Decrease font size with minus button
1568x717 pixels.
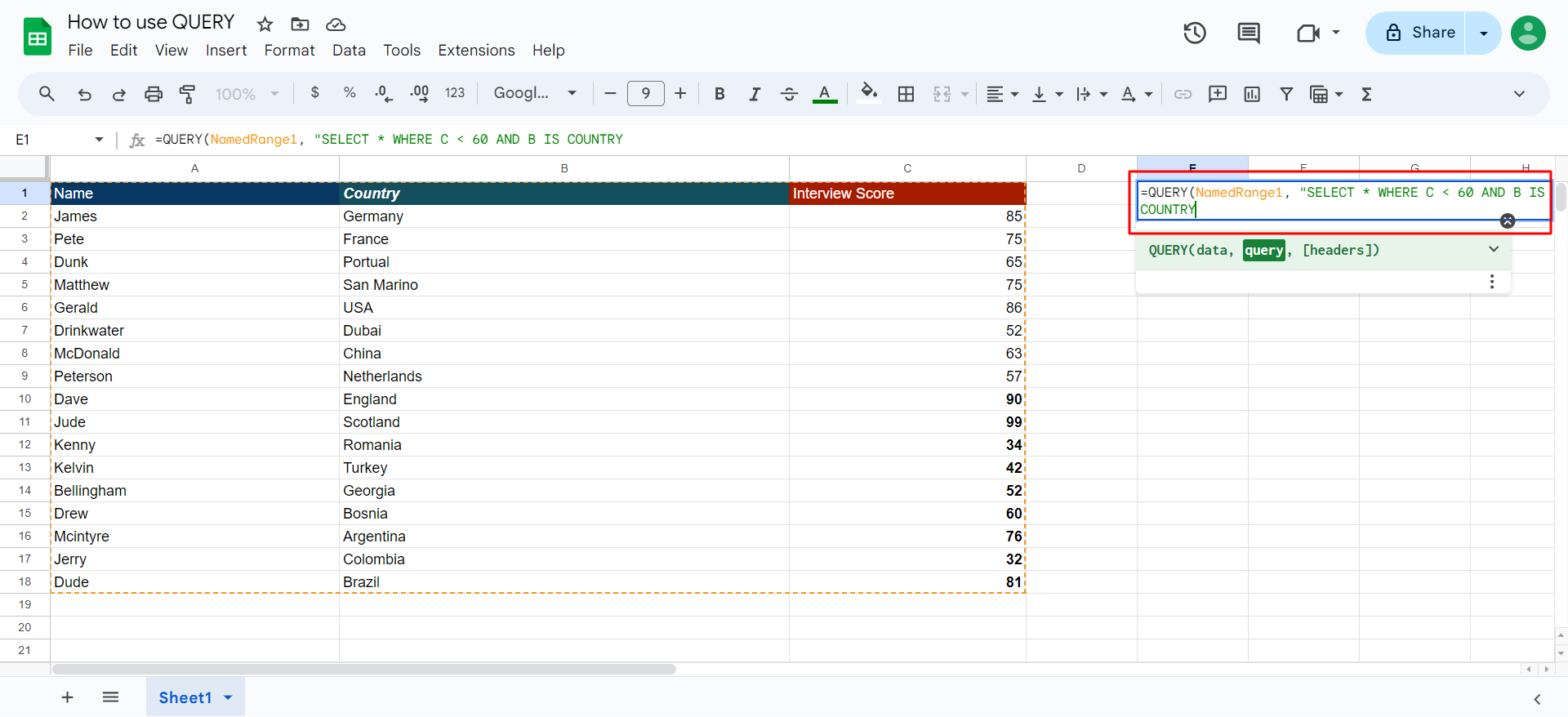click(x=610, y=94)
